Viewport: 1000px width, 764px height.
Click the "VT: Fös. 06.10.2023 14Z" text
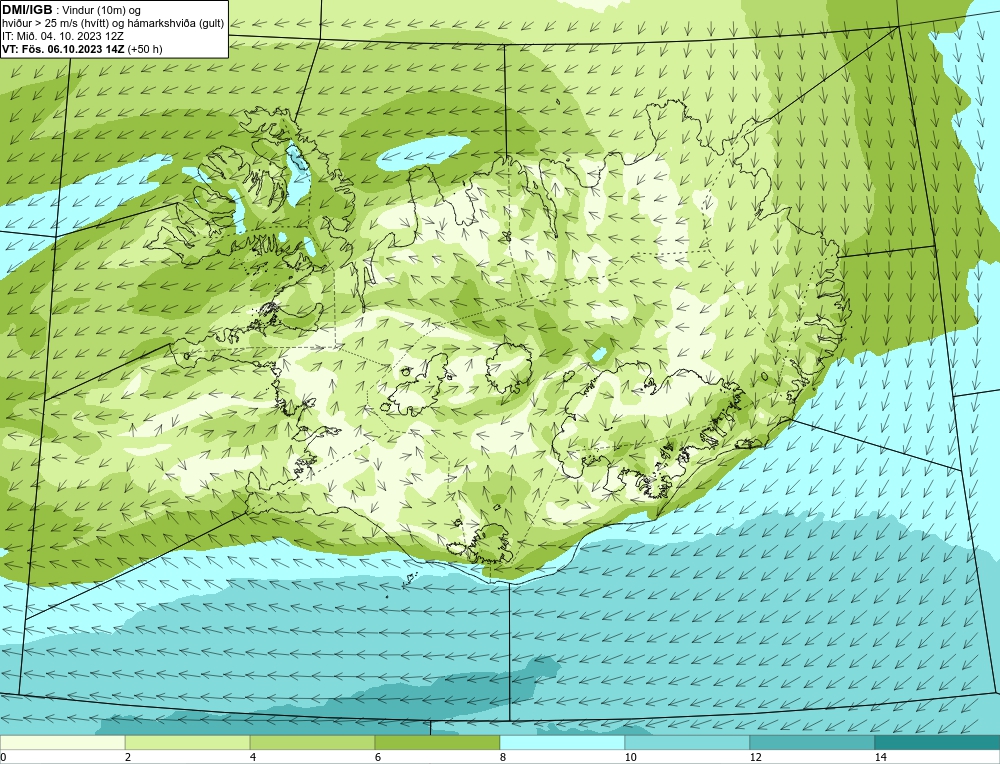click(x=63, y=49)
